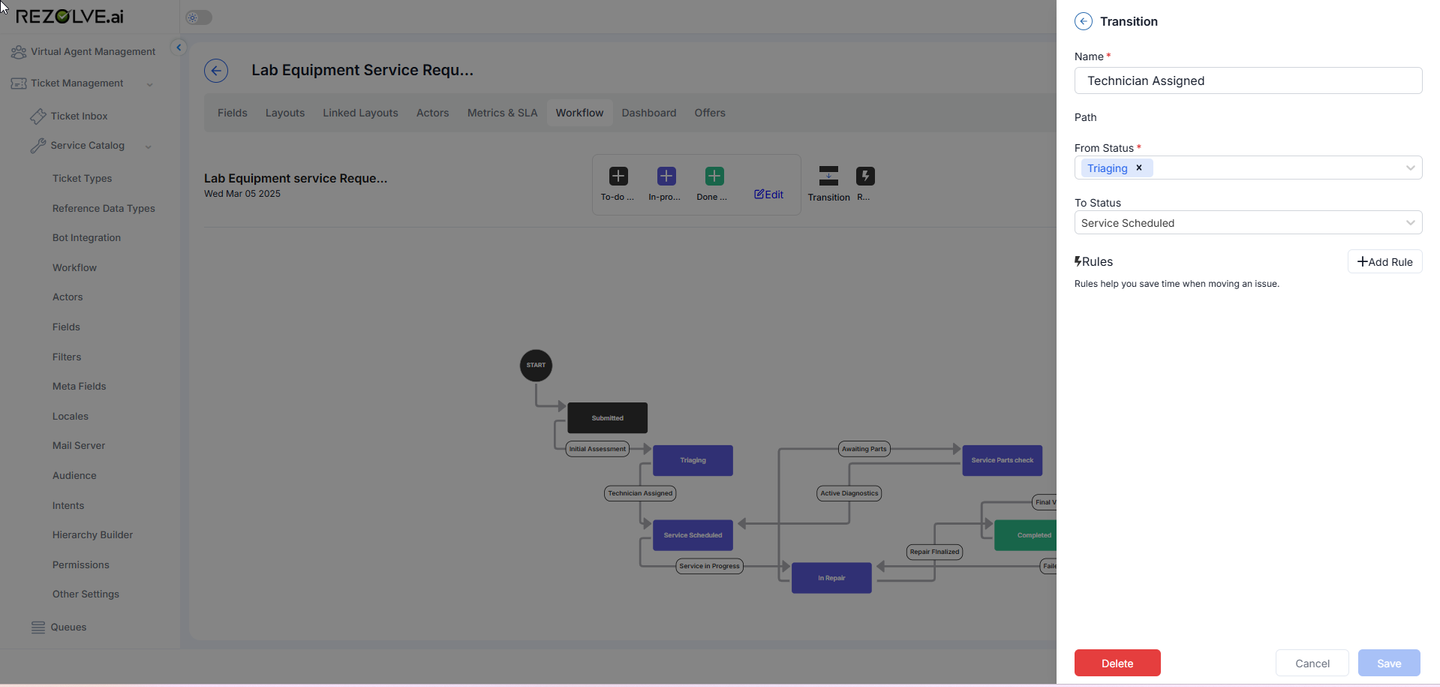The image size is (1440, 687).
Task: Add a Done status
Action: [x=714, y=176]
